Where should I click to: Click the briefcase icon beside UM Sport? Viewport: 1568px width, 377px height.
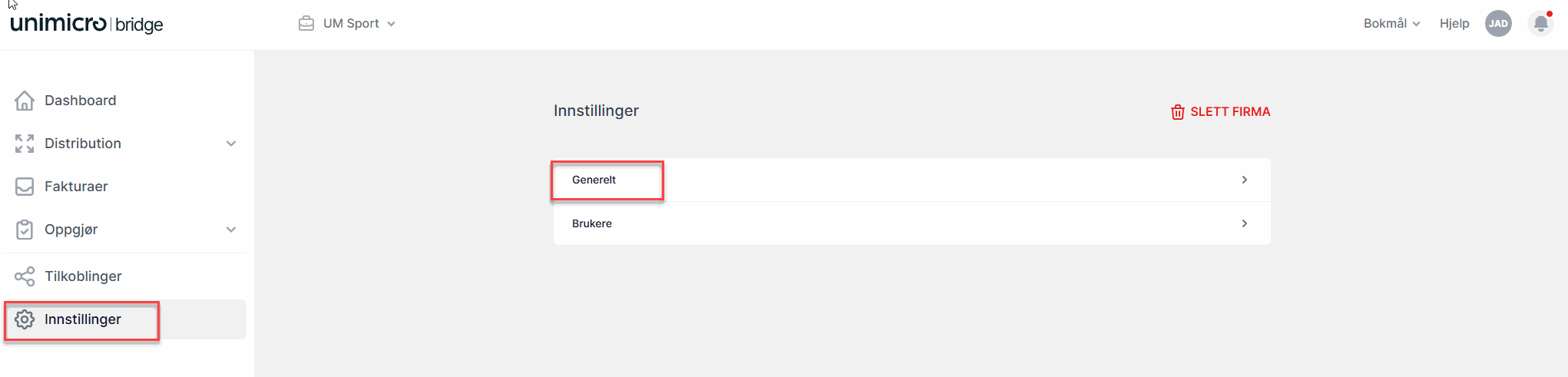click(x=306, y=24)
